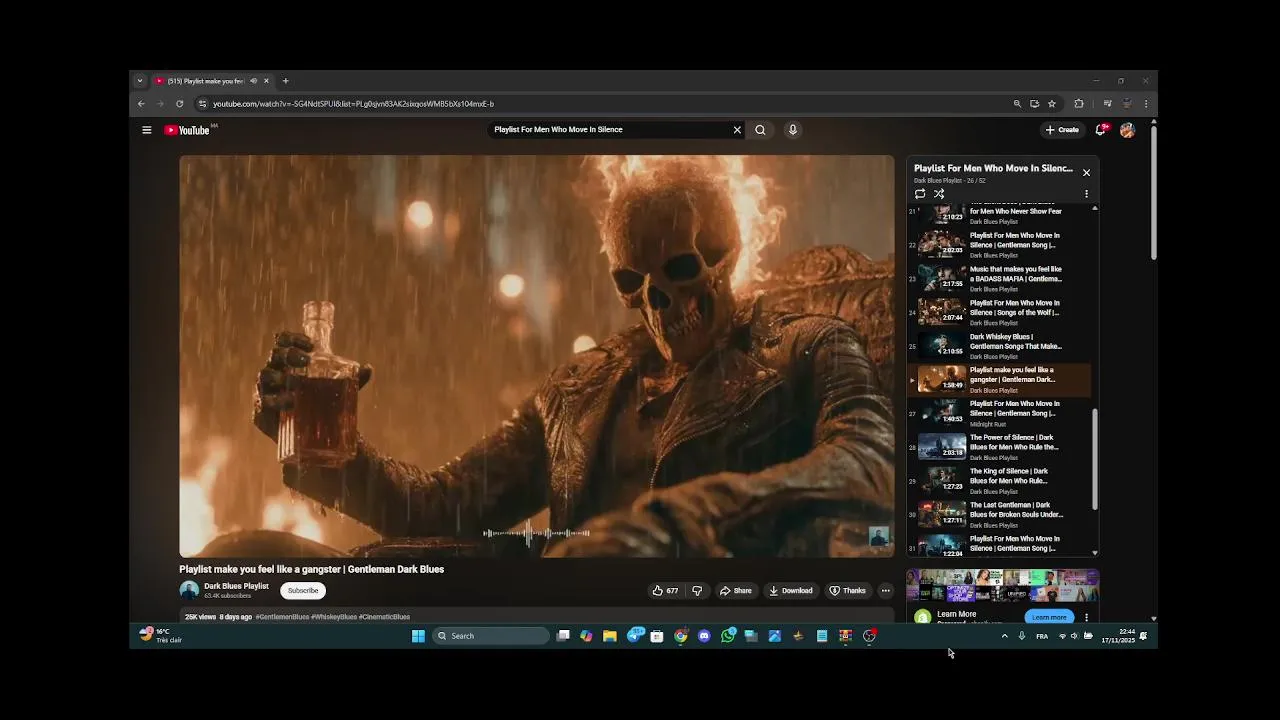Open taskbar clock showing 22:44
This screenshot has height=720, width=1280.
[1118, 636]
